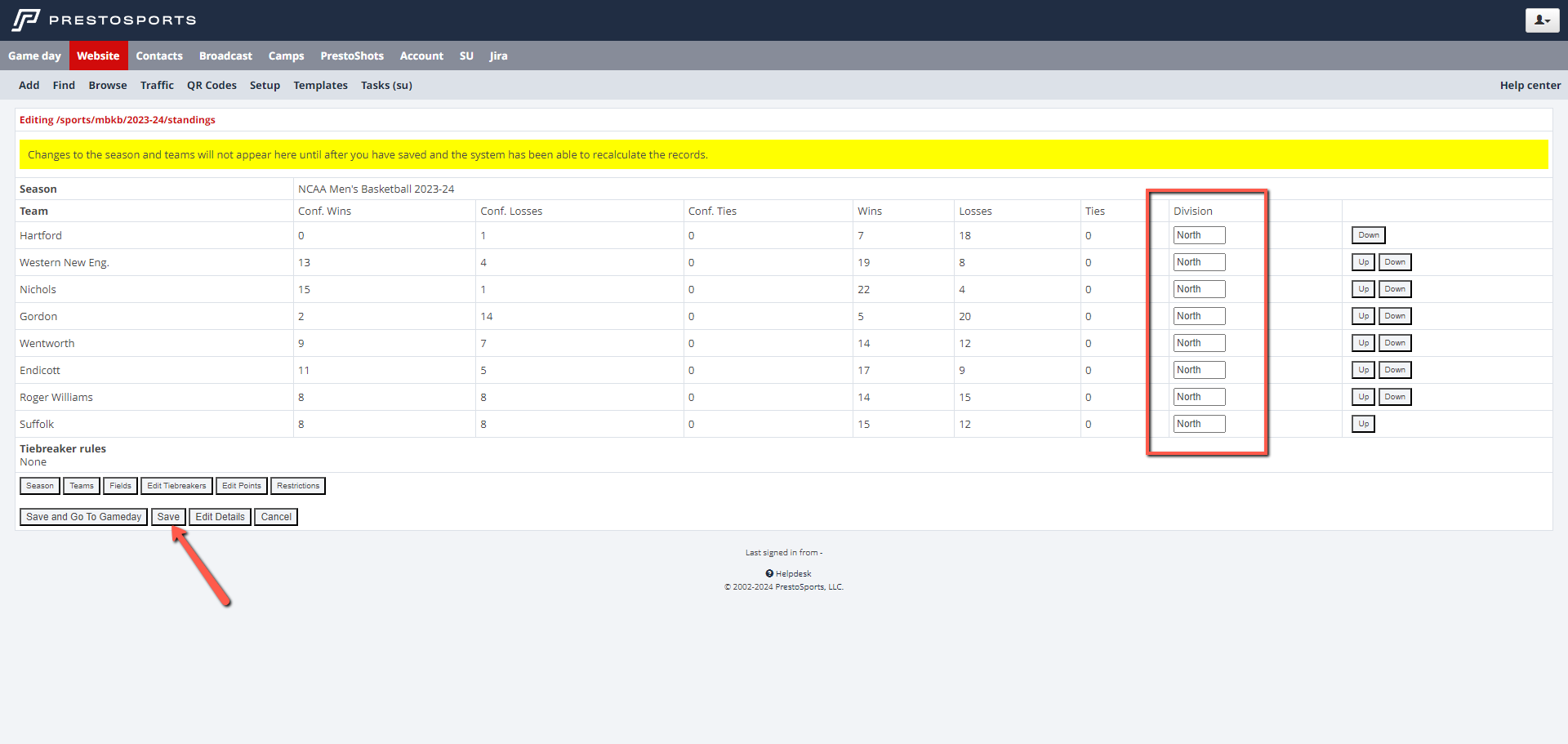Open the Restrictions button
The width and height of the screenshot is (1568, 744).
298,486
